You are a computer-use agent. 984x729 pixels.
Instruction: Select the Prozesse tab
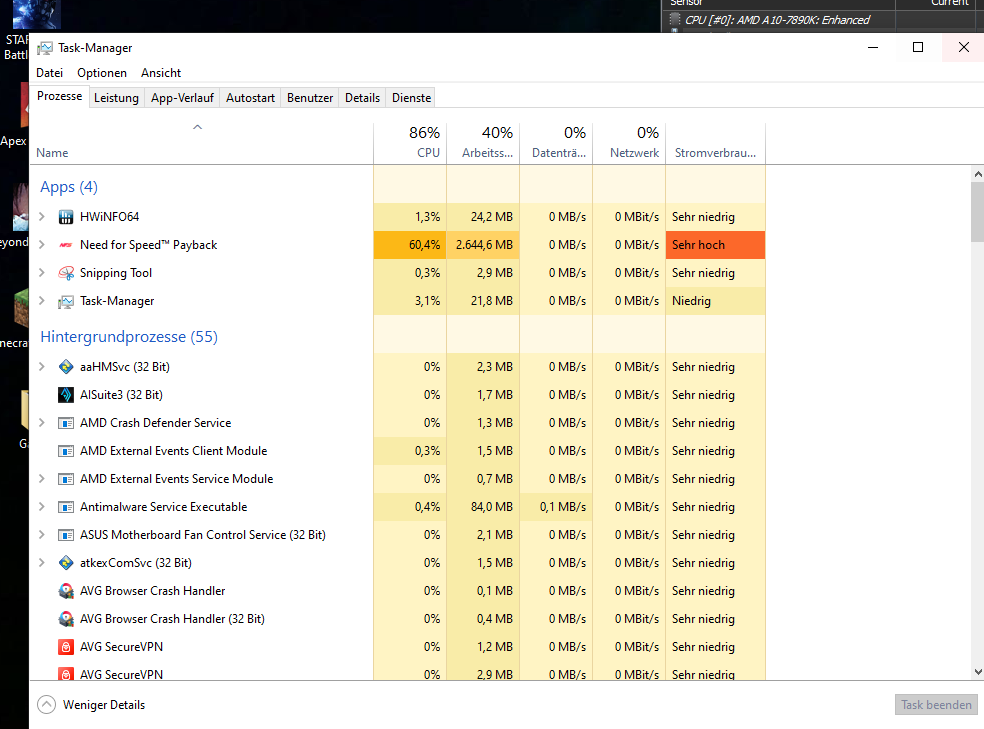tap(60, 96)
